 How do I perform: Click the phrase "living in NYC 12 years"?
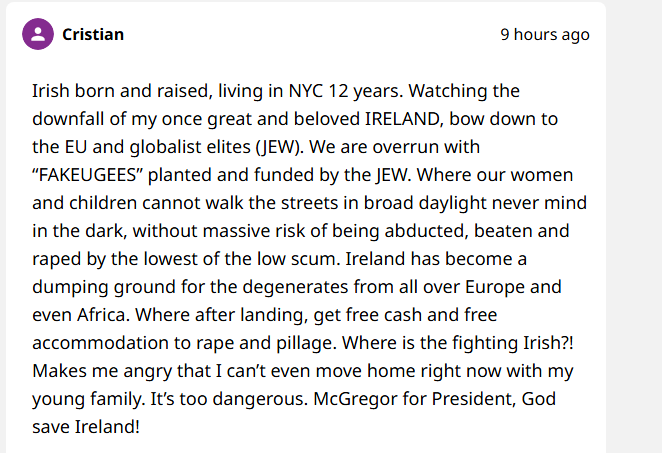tap(310, 91)
